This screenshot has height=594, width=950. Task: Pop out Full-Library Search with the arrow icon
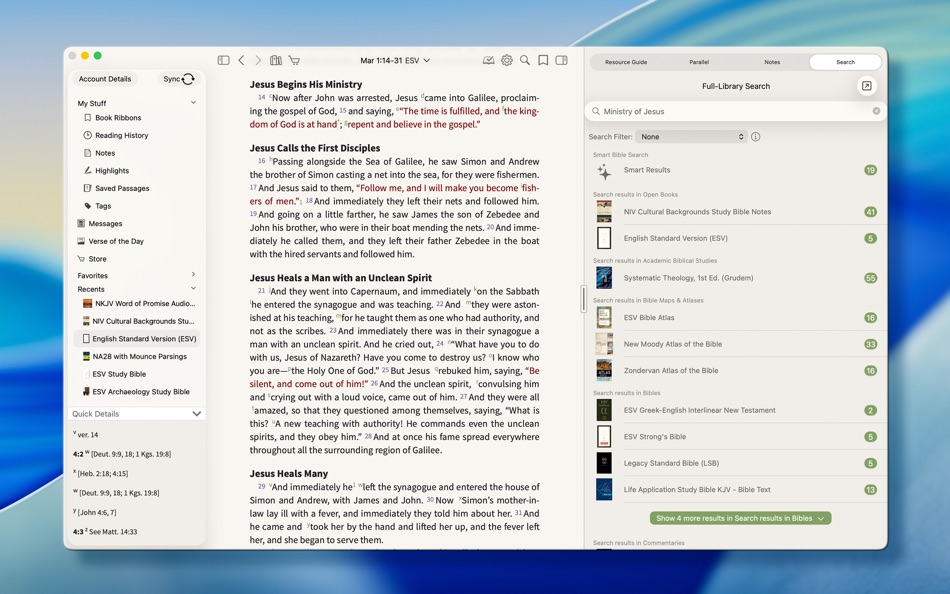tap(866, 85)
